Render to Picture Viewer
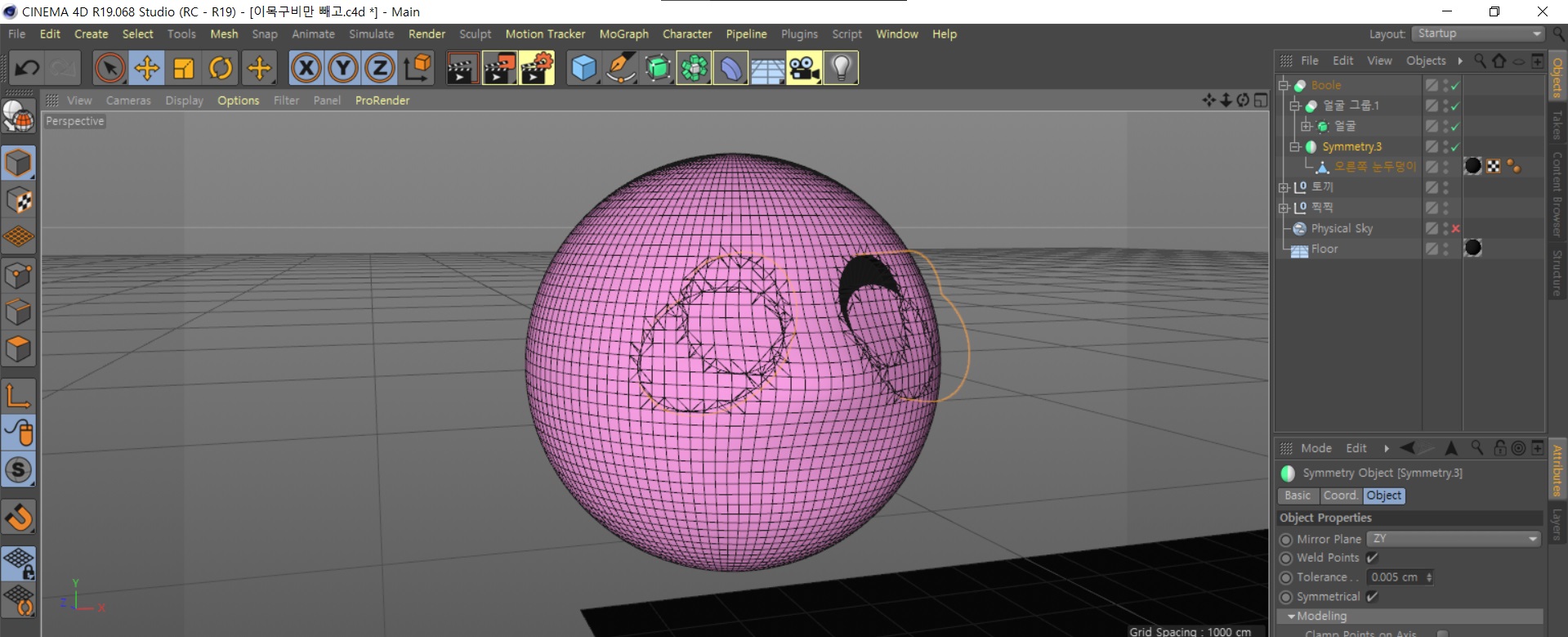 click(499, 68)
